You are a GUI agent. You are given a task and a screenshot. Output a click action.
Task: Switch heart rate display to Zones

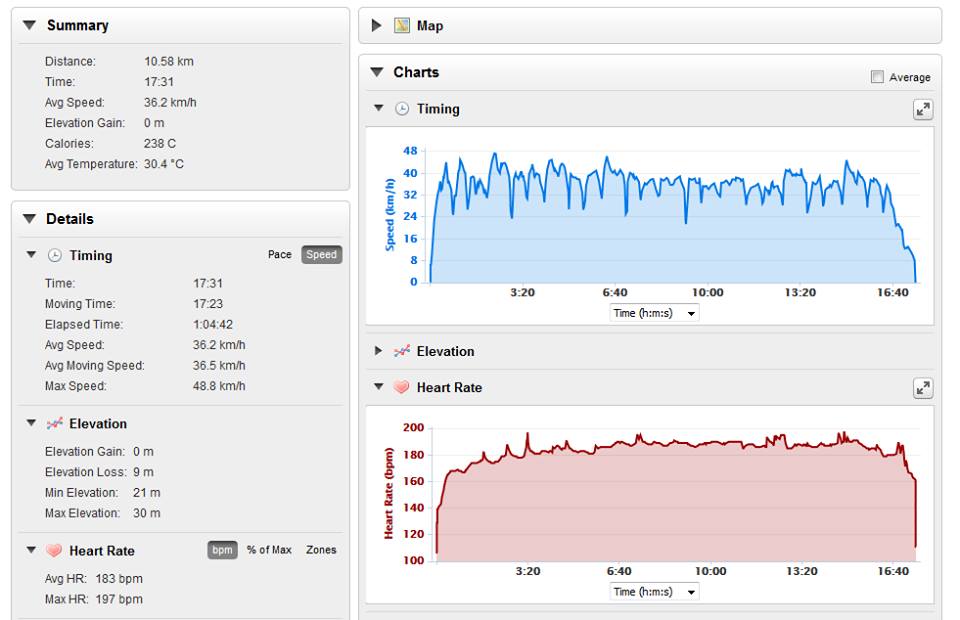click(x=321, y=550)
